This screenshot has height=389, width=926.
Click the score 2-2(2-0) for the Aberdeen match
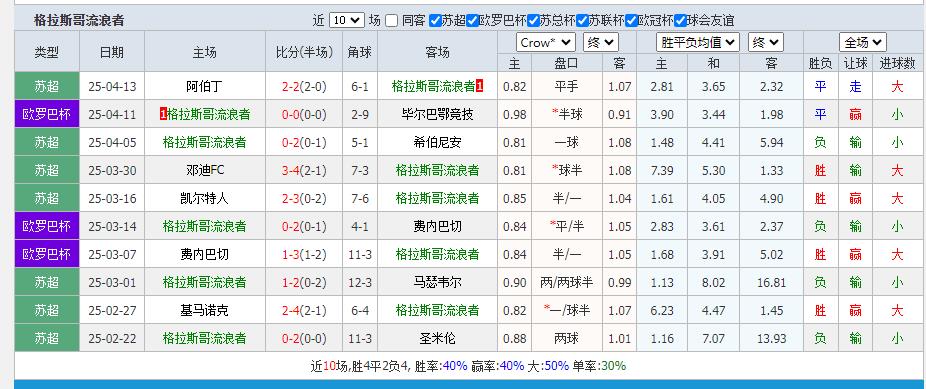click(304, 87)
